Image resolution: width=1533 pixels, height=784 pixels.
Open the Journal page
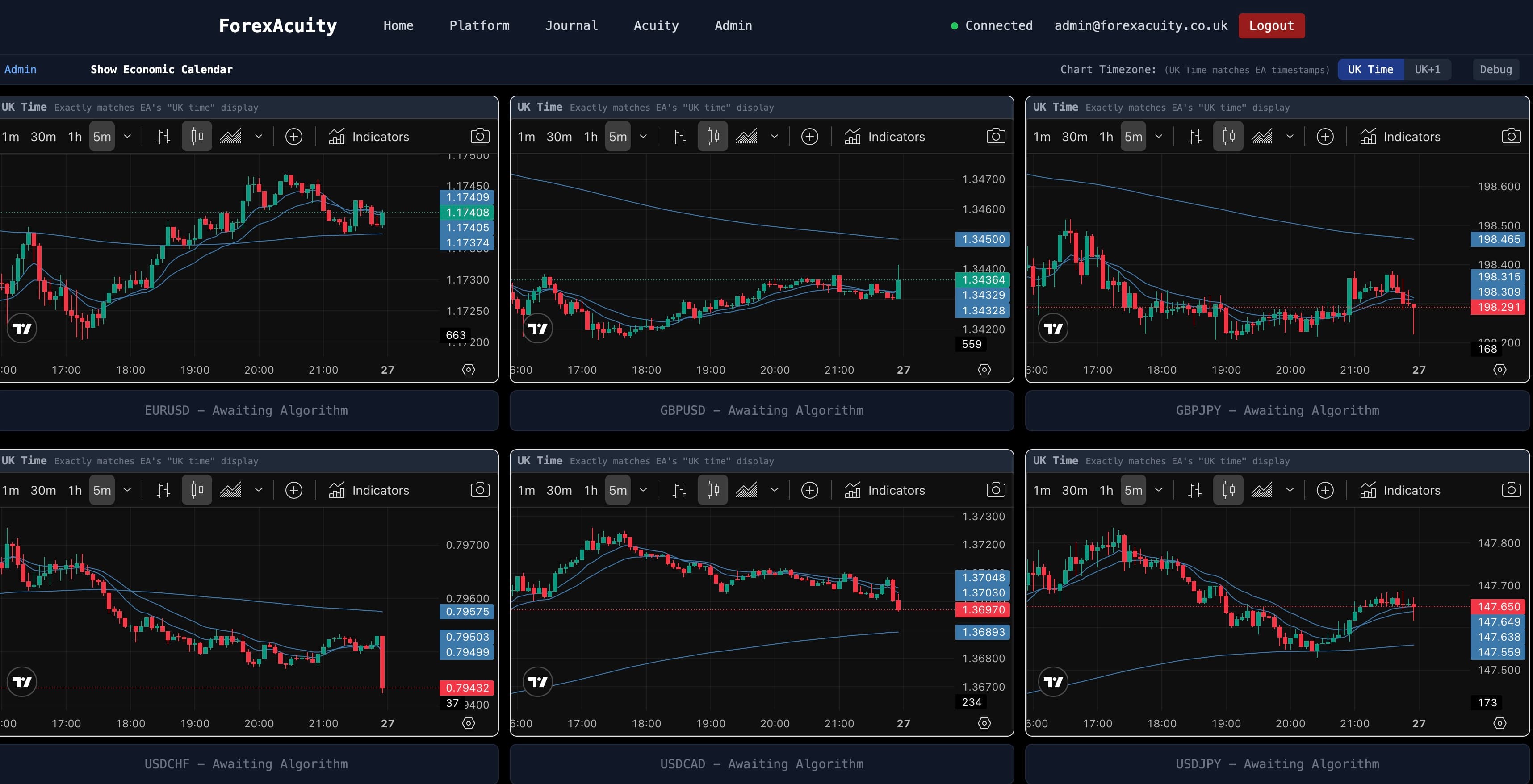point(571,25)
